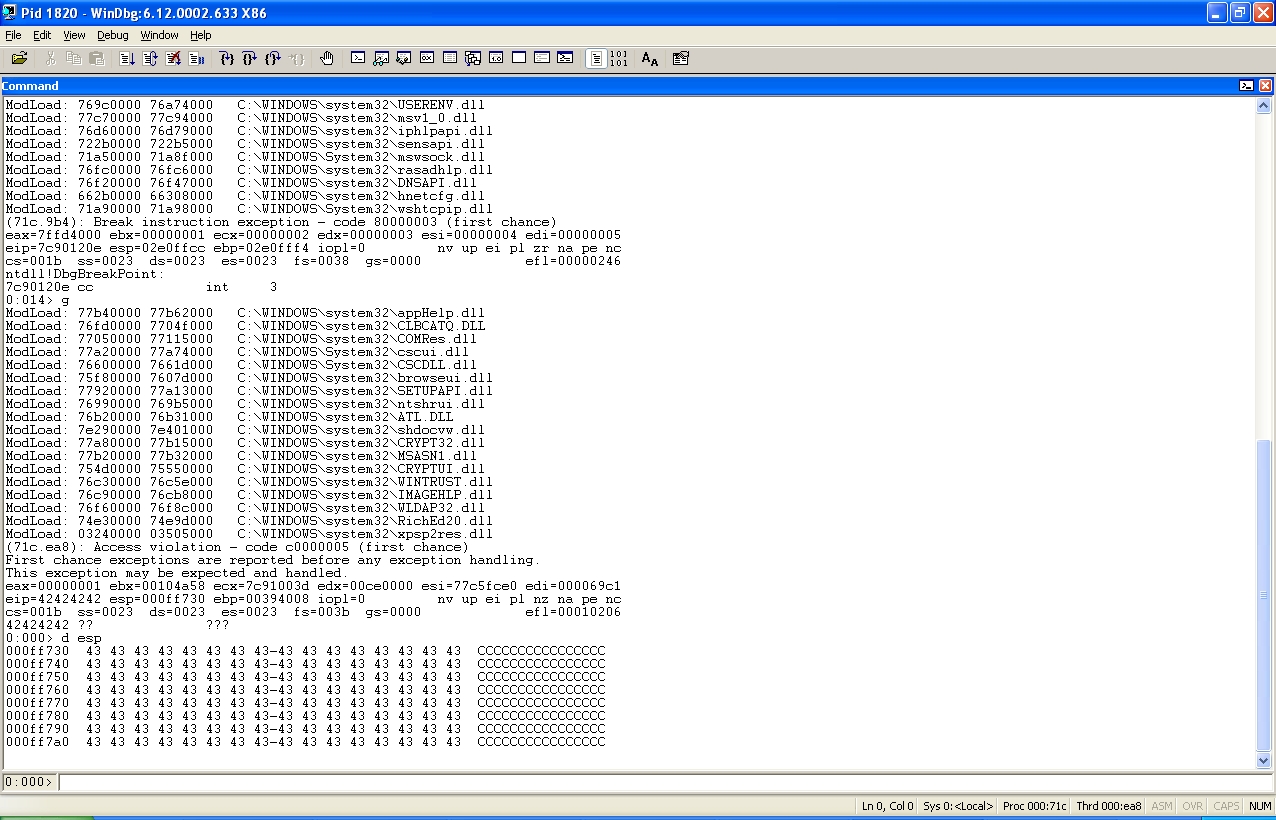Click the Go (run) toolbar icon
The height and width of the screenshot is (820, 1276).
127,59
